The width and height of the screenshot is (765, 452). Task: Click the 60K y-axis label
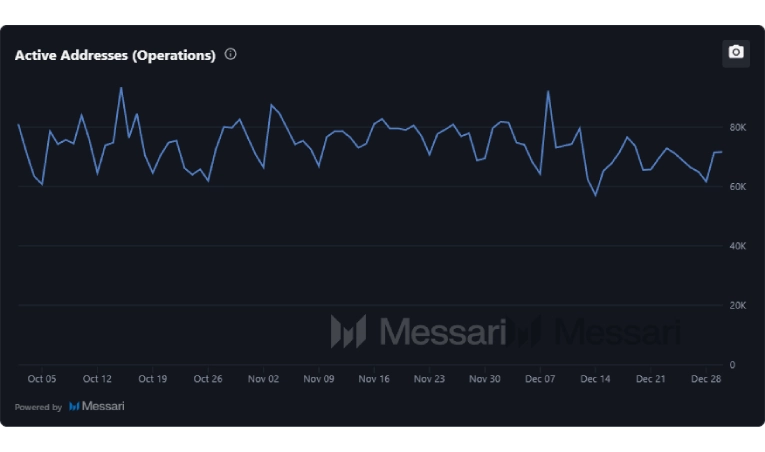[739, 187]
